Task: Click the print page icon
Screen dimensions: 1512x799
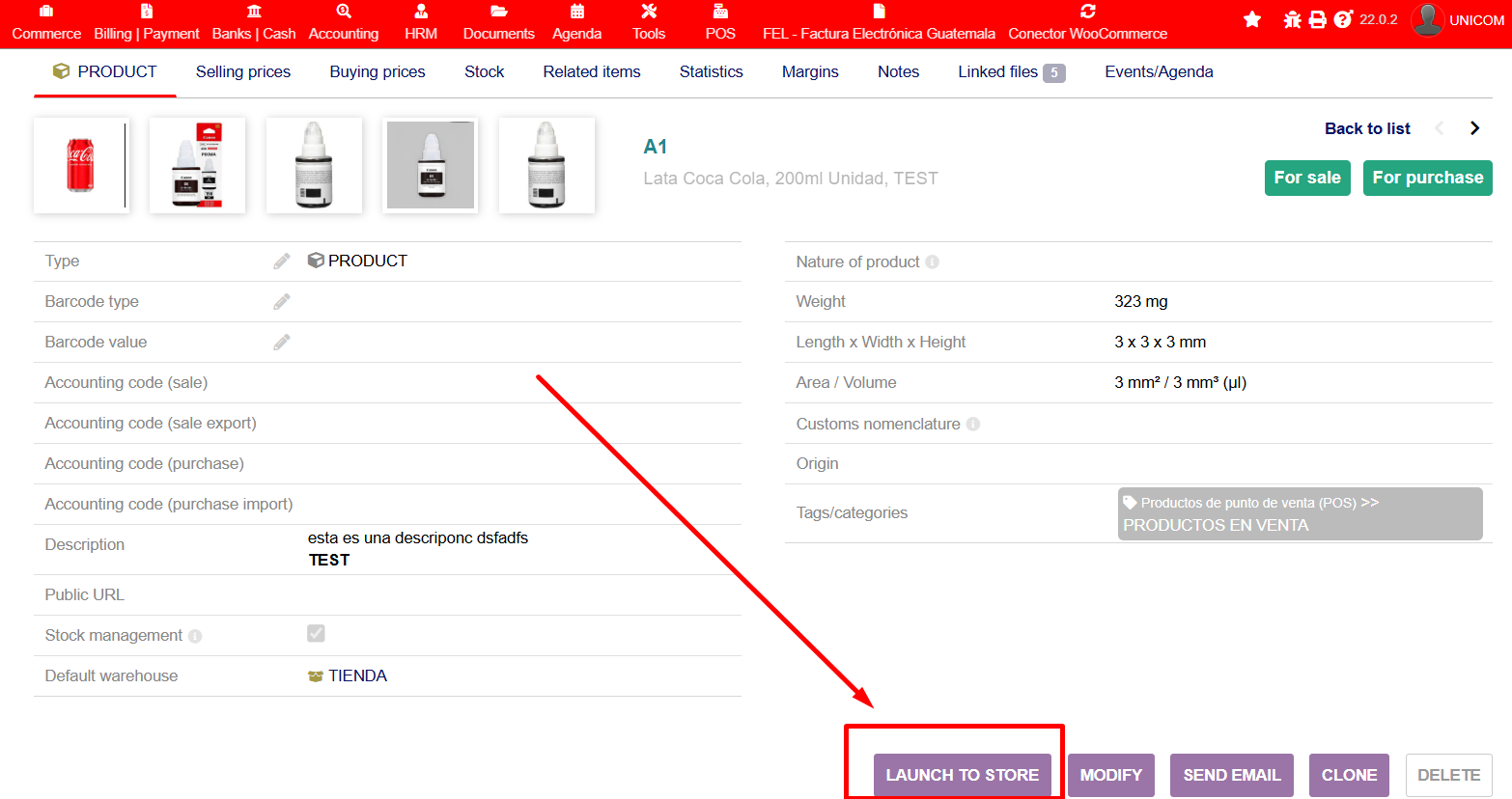Action: (1317, 19)
